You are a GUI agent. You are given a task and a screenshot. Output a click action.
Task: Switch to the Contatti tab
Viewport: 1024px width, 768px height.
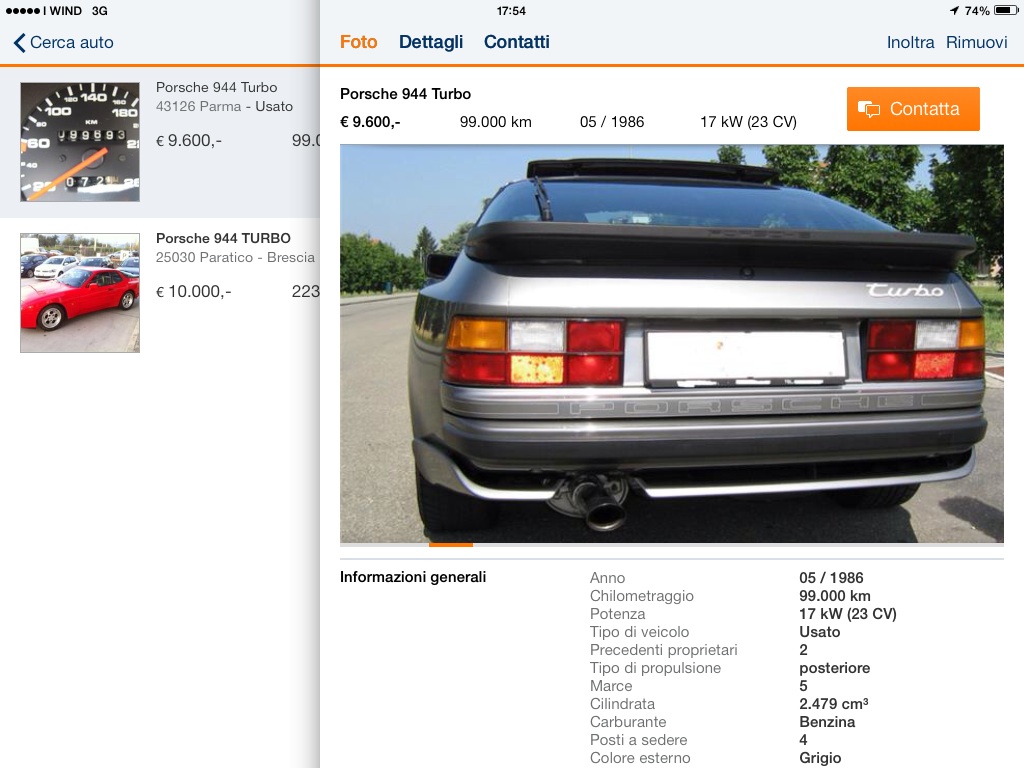pos(517,42)
